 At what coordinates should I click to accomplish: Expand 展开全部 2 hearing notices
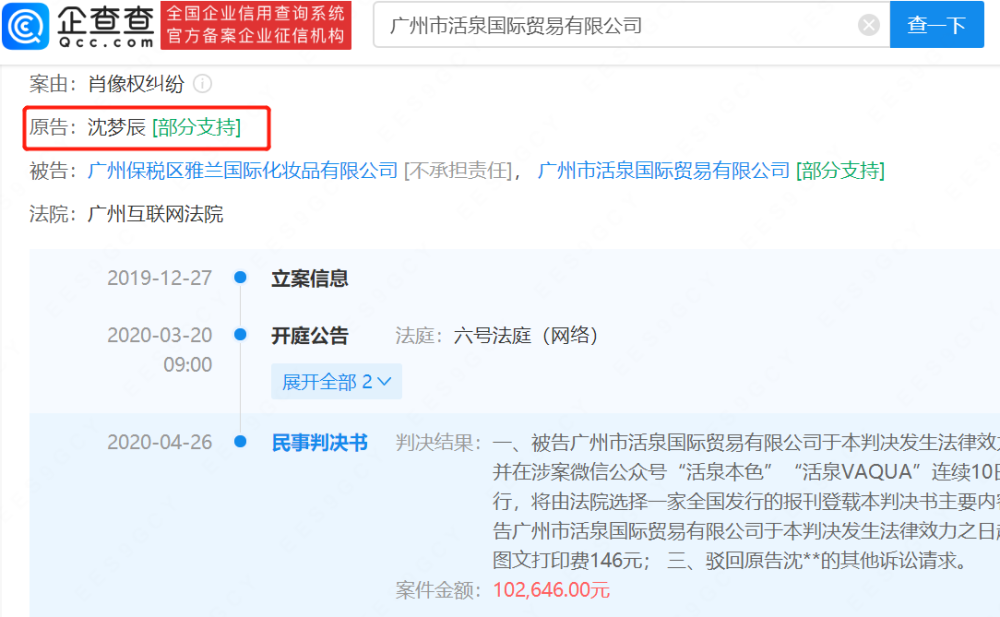click(x=336, y=382)
